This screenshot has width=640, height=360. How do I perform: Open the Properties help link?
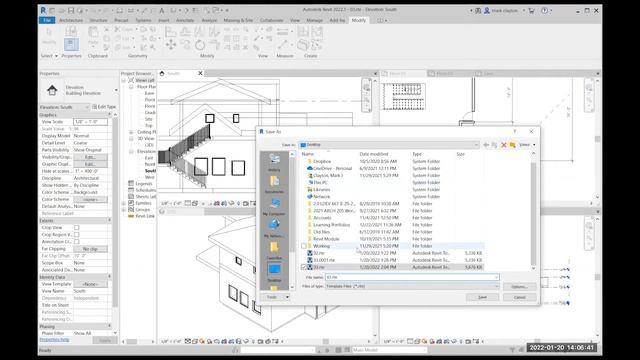54,340
